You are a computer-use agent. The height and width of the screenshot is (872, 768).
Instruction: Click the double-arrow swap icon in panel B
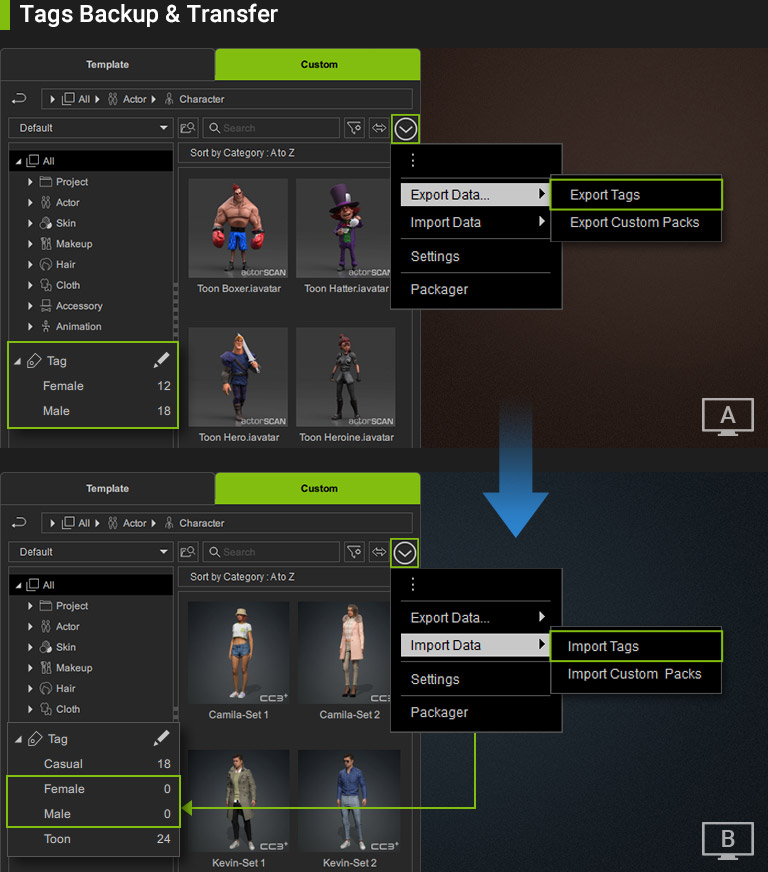point(379,552)
